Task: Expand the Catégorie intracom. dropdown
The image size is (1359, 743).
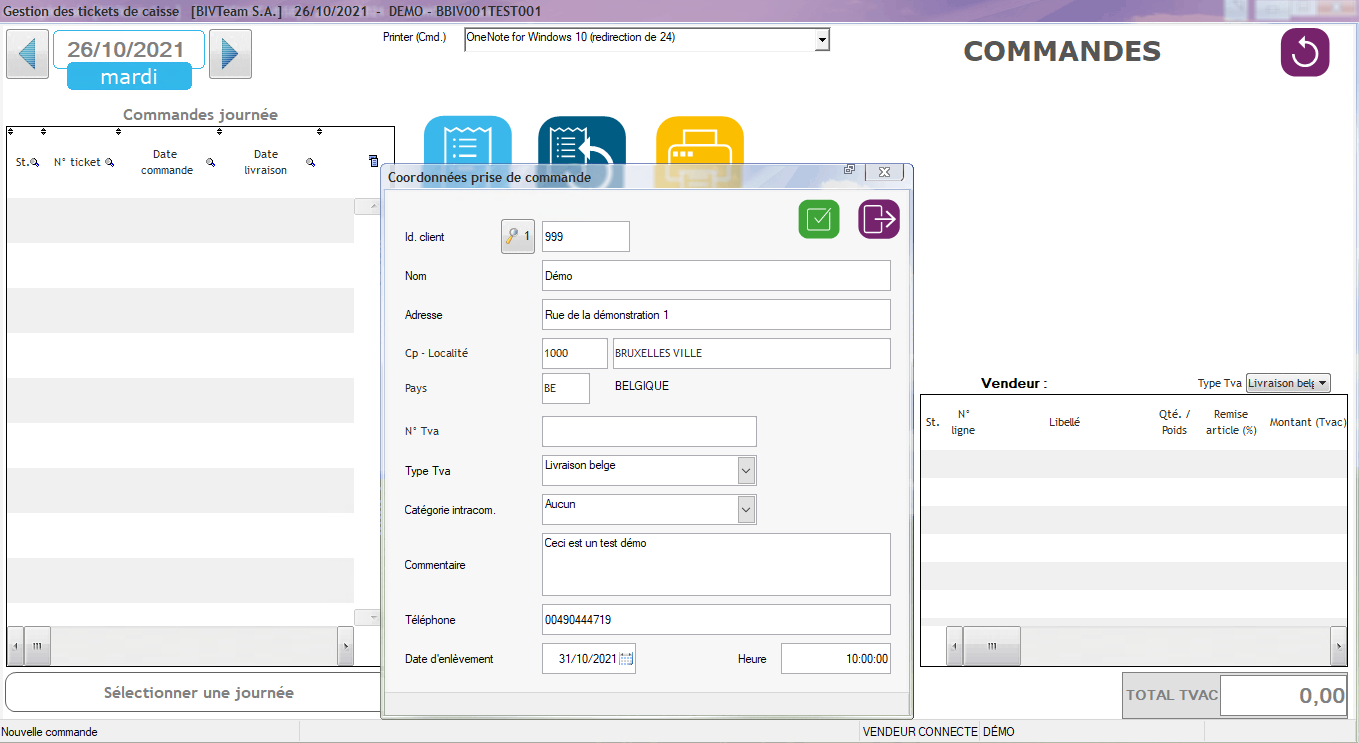Action: [746, 509]
